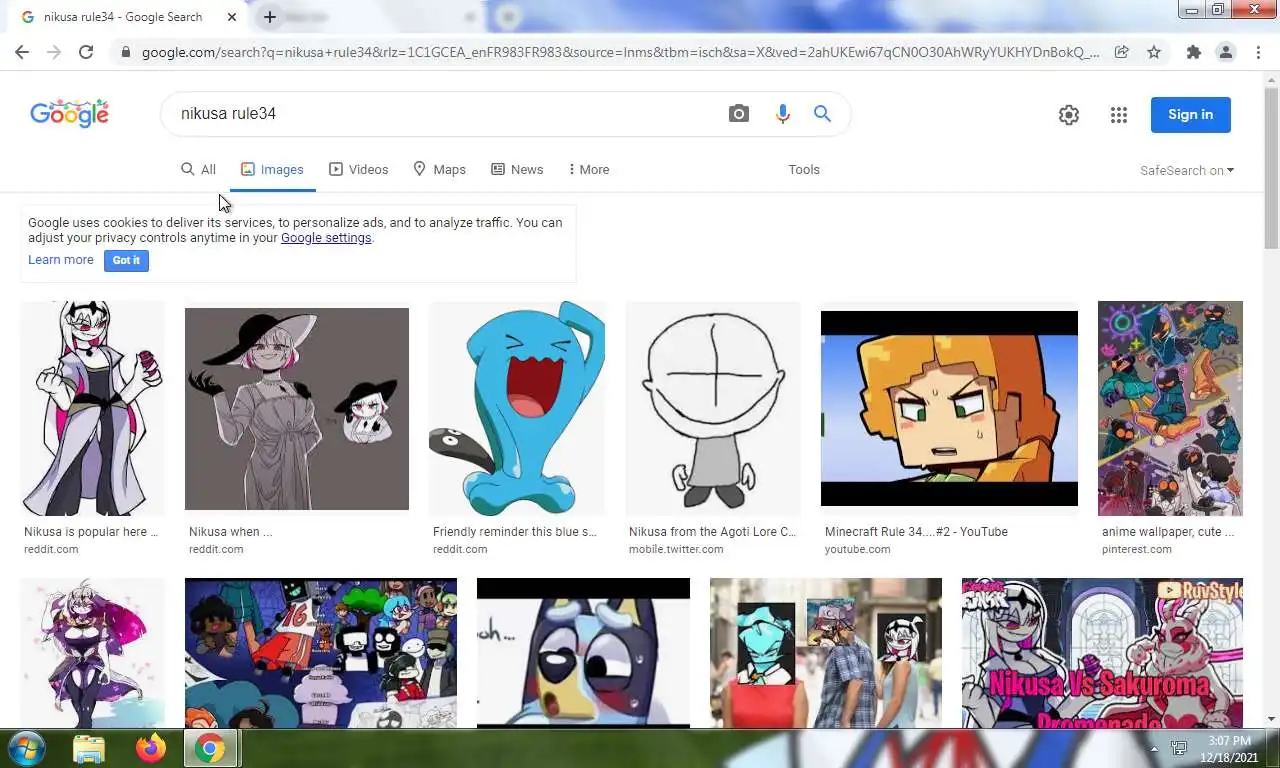Open the Google apps grid icon
Image resolution: width=1280 pixels, height=768 pixels.
1119,115
